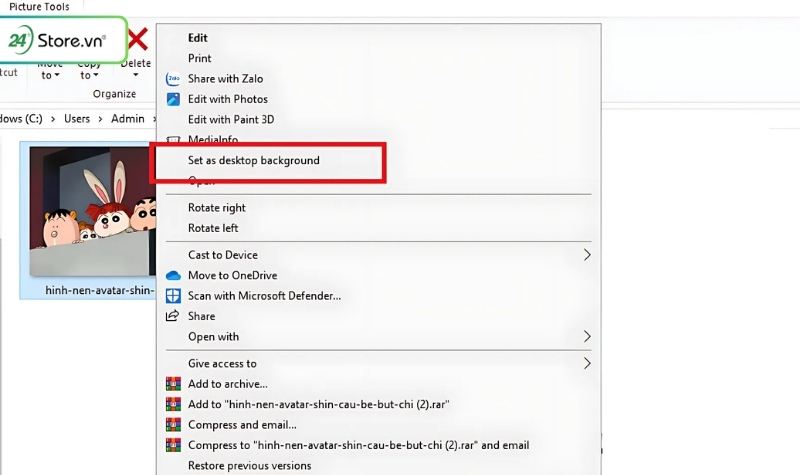
Task: Open the Delete dropdown arrow in ribbon
Action: (136, 75)
